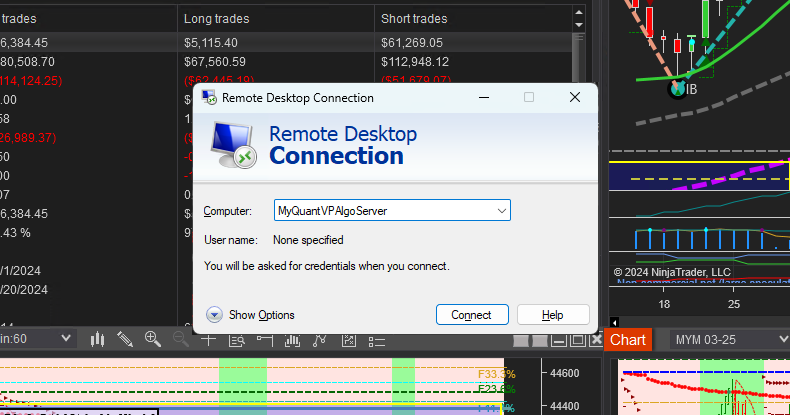Image resolution: width=790 pixels, height=415 pixels.
Task: Minimize the chart panel with underscore icon
Action: (559, 341)
